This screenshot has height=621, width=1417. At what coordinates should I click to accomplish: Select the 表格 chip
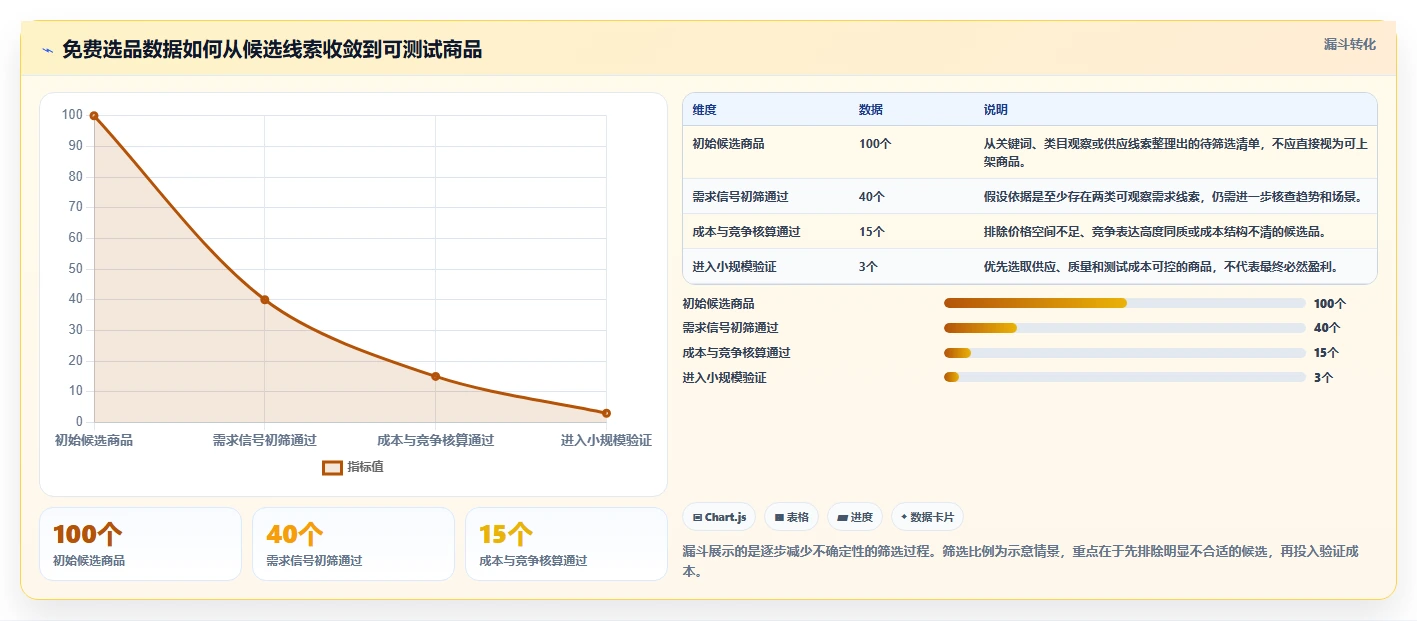pos(791,517)
